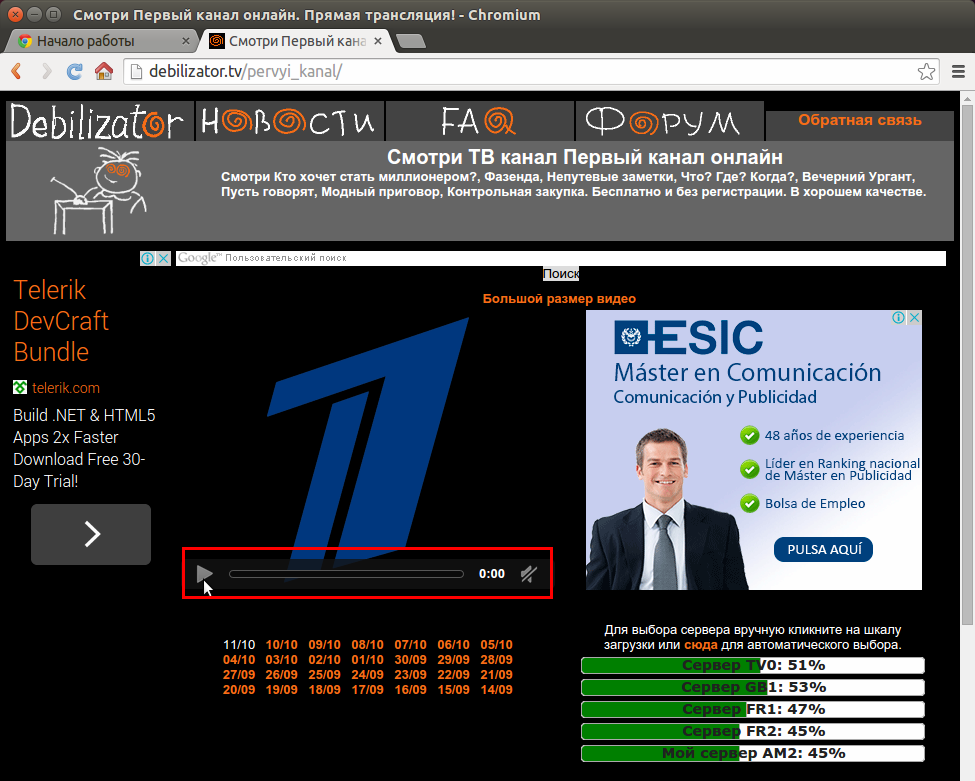Click the Обратная связь link
Viewport: 975px width, 781px height.
pos(859,120)
